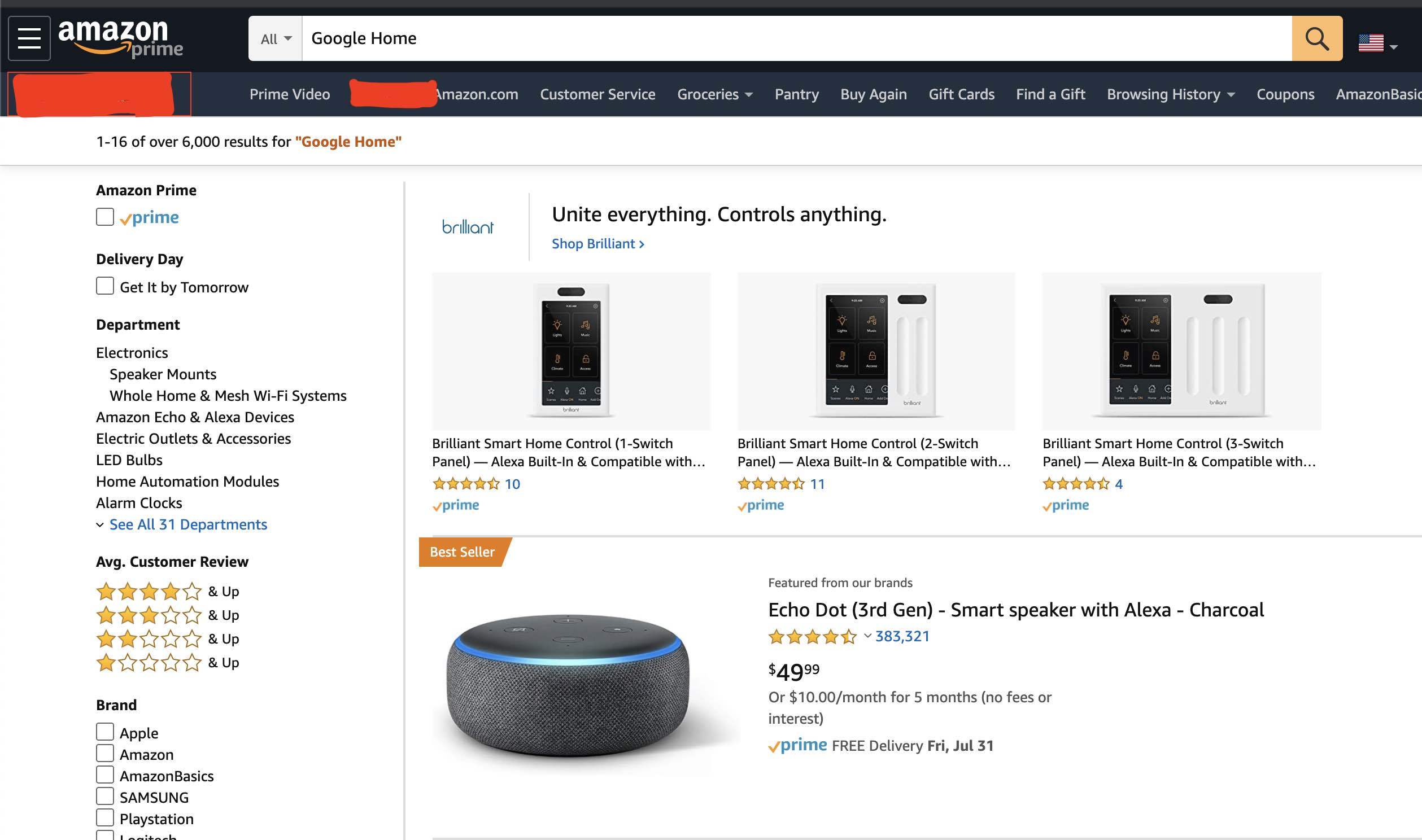Click the Google Home search field
The width and height of the screenshot is (1422, 840).
point(792,38)
